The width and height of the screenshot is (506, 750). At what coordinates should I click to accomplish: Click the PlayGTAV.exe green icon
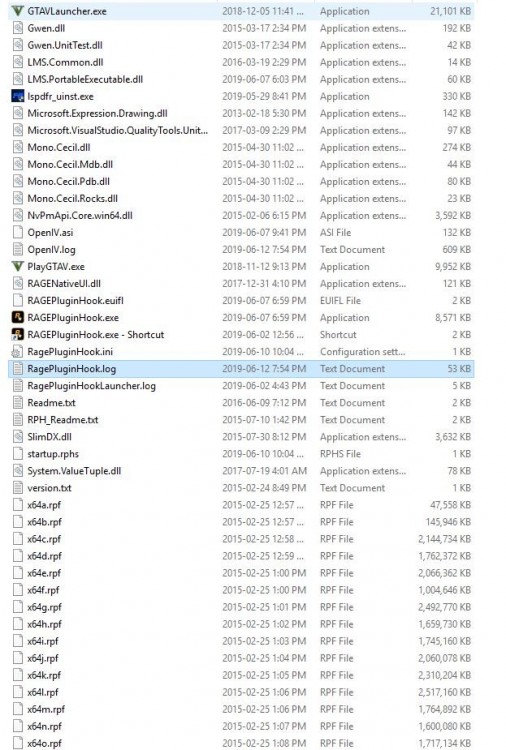[18, 266]
